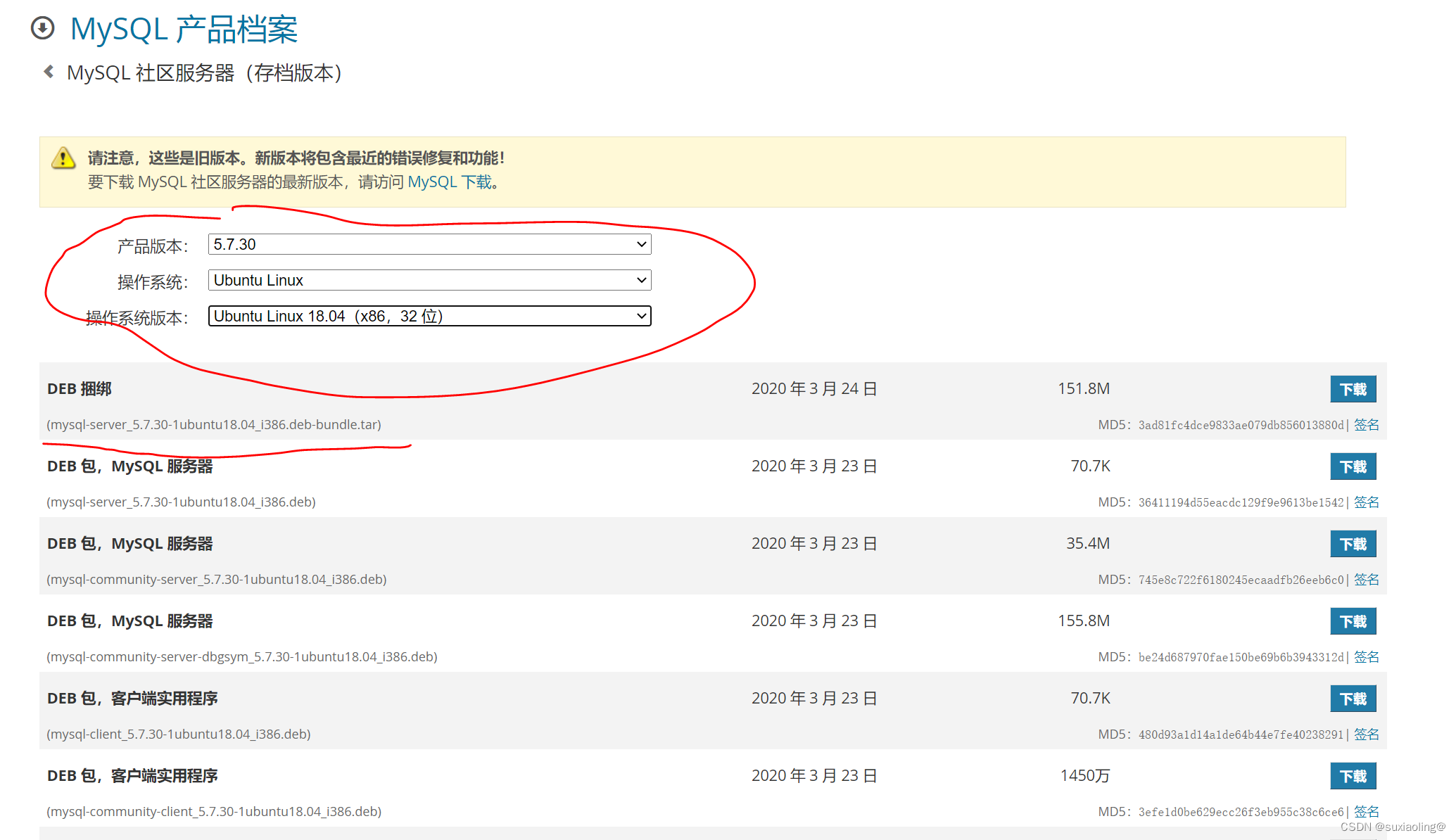Screen dimensions: 1456x840
Task: Select the filename mysql-community-server_5.7.30-1ubuntu18.04_i386.deb
Action: tap(217, 580)
